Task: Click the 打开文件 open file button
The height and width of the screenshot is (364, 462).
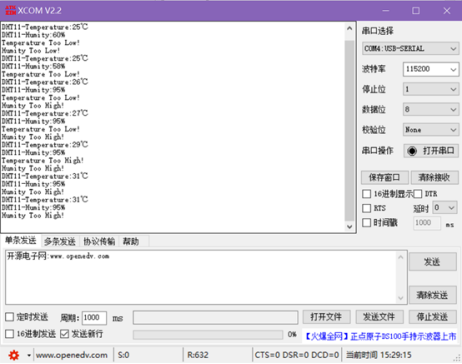Action: (x=326, y=317)
